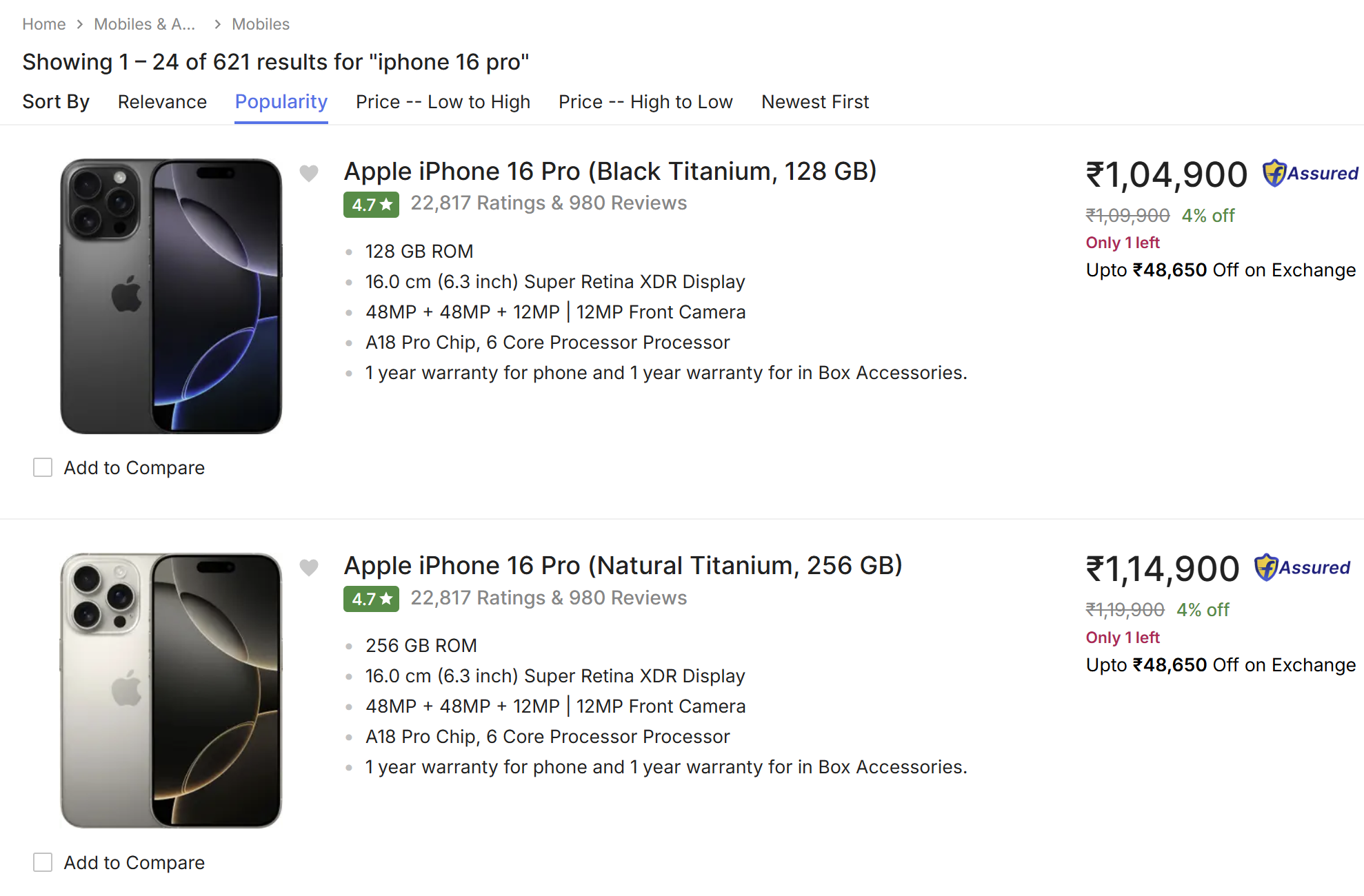Open Apple iPhone 16 Pro Black Titanium listing
Screen dimensions: 1364x896
pos(610,171)
